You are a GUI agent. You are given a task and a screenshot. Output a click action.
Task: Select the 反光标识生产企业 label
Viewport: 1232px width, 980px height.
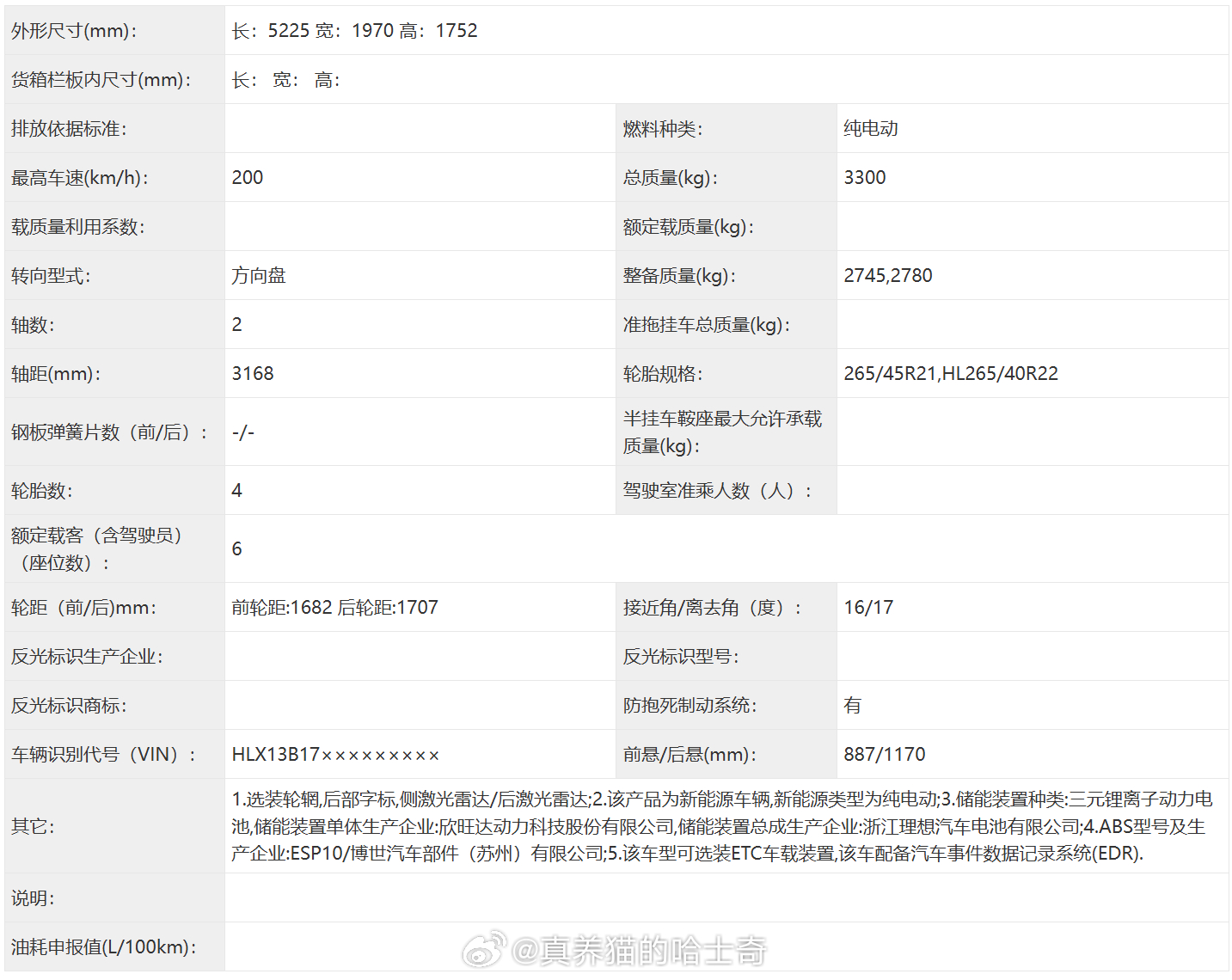pyautogui.click(x=87, y=657)
